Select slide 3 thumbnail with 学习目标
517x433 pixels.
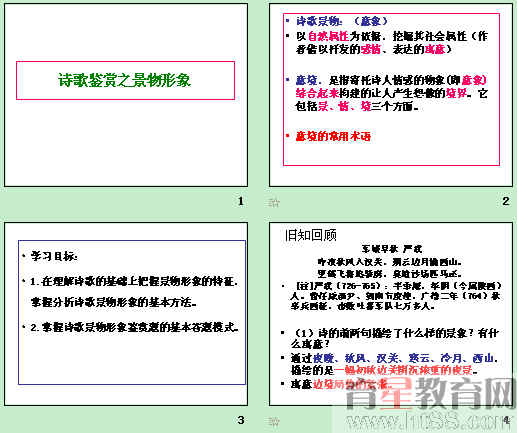pyautogui.click(x=126, y=314)
